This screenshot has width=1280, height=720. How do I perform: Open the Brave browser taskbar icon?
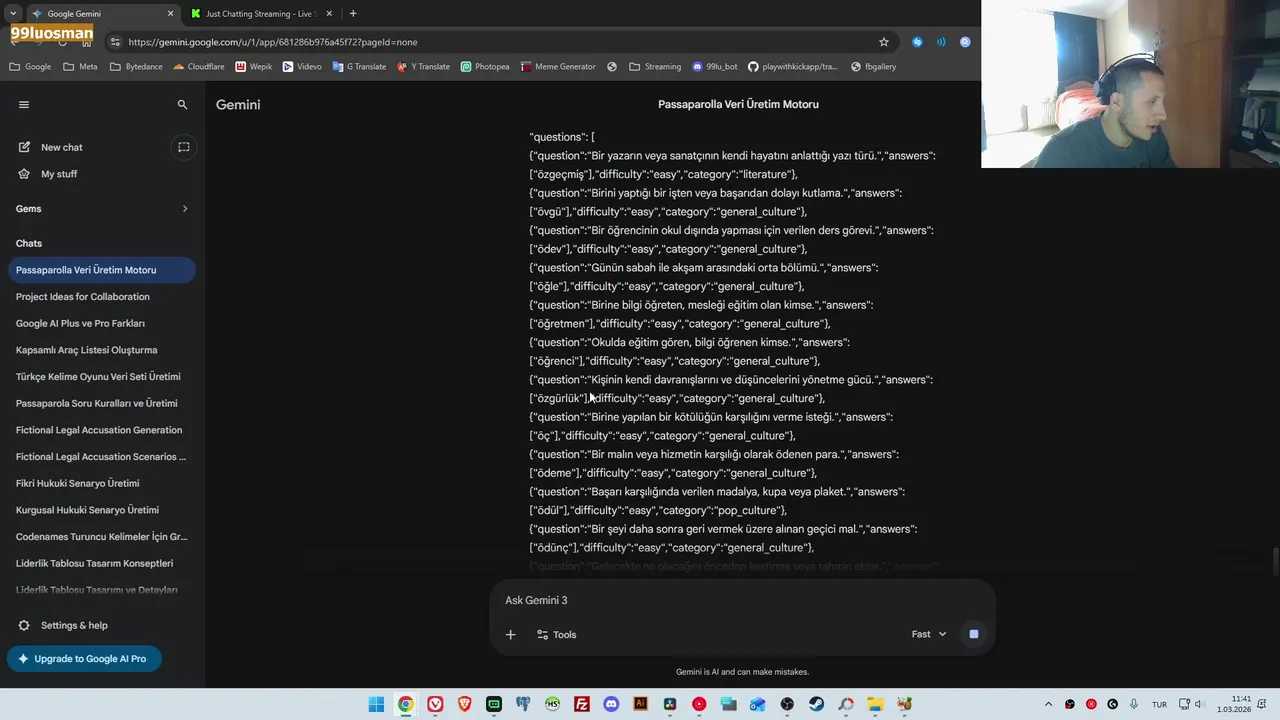[x=464, y=704]
